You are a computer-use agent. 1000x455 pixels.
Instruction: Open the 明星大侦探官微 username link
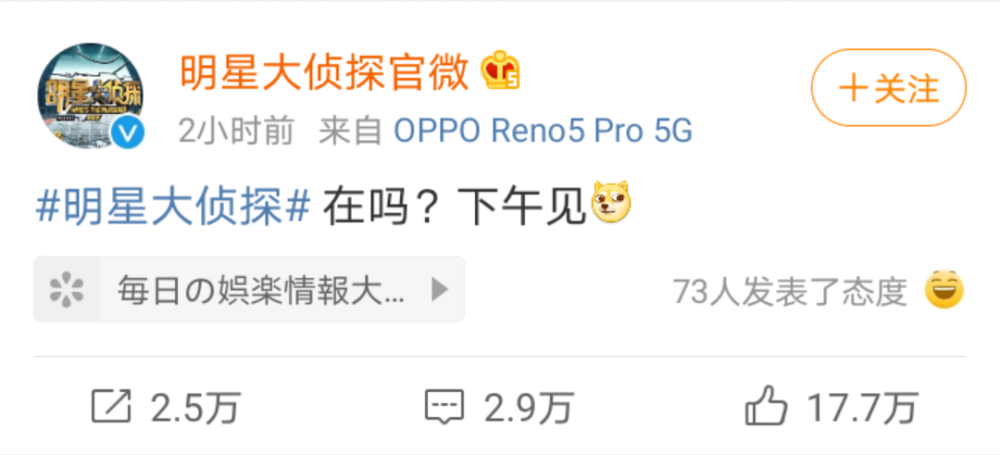click(325, 71)
